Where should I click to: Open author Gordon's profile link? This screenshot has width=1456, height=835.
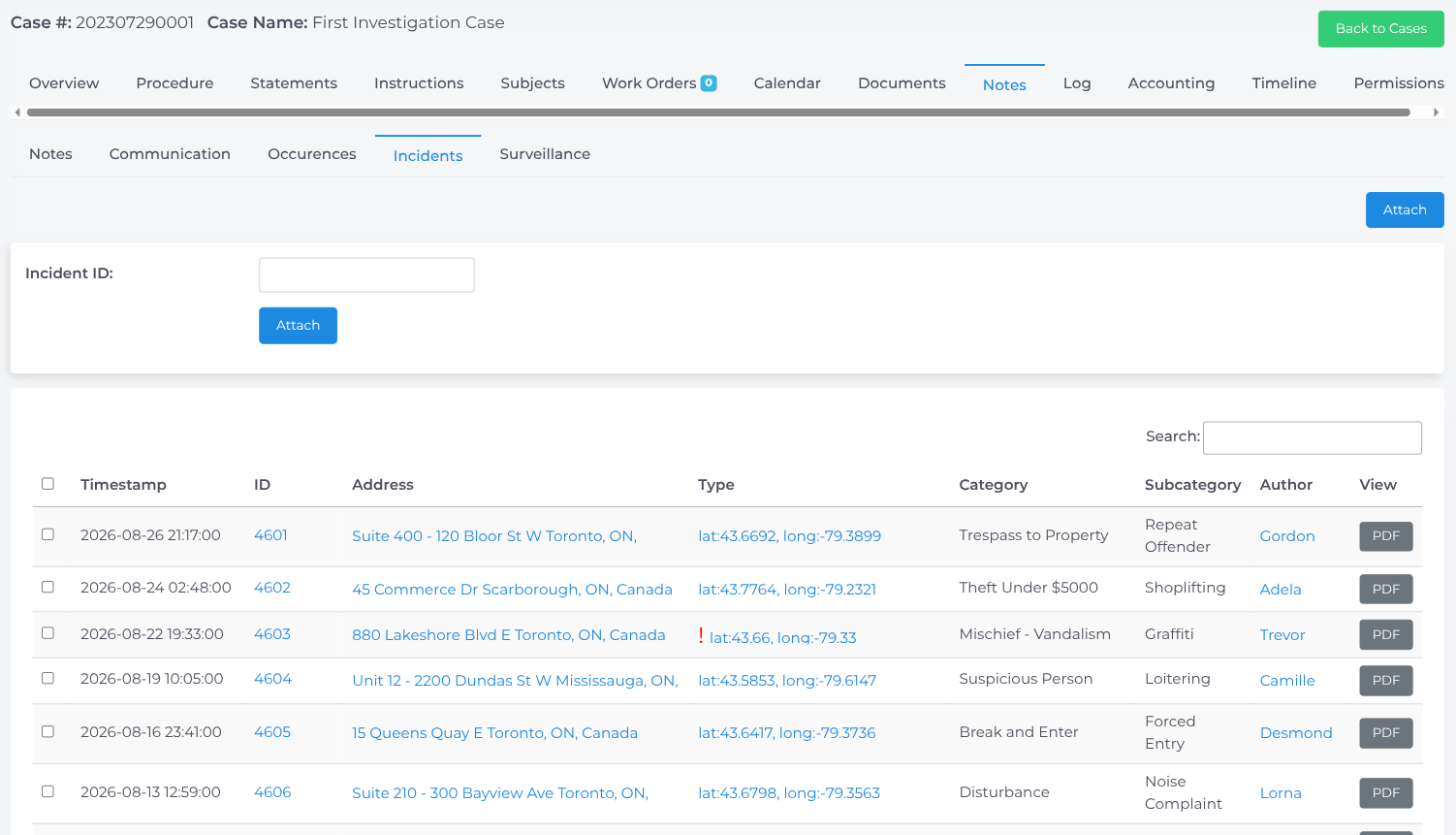(x=1287, y=536)
